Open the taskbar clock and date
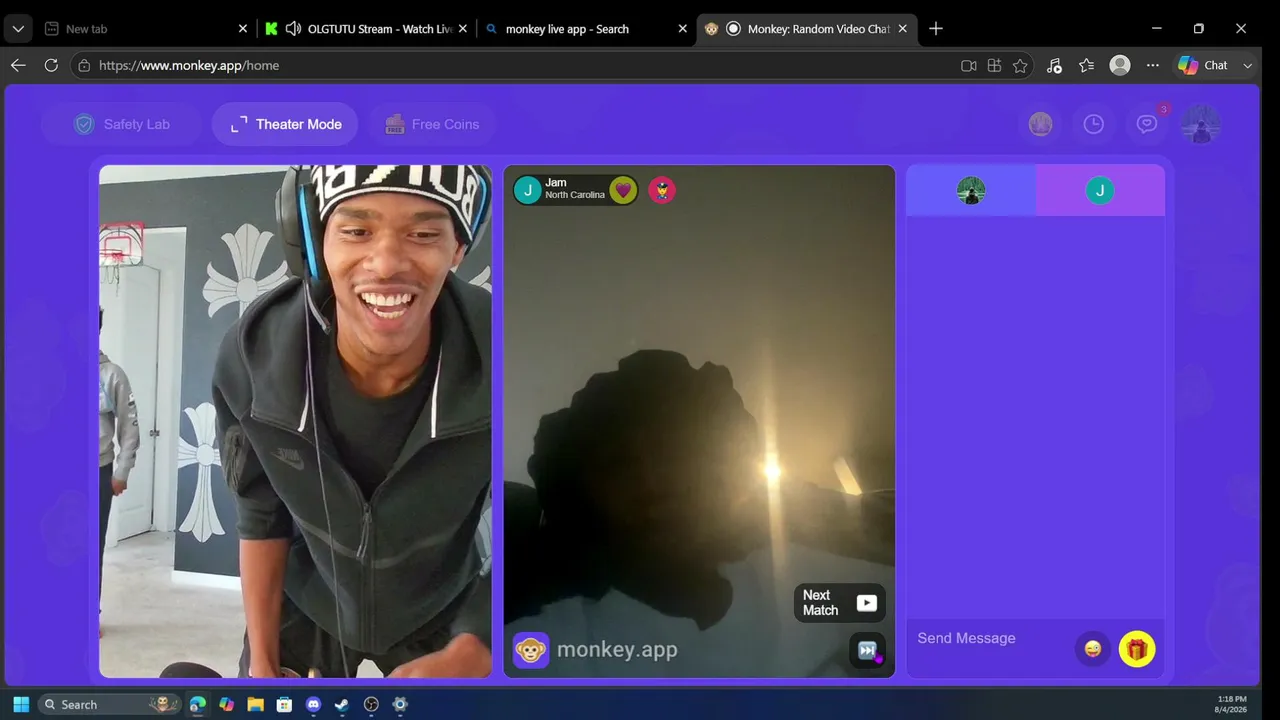The image size is (1280, 720). click(1232, 704)
